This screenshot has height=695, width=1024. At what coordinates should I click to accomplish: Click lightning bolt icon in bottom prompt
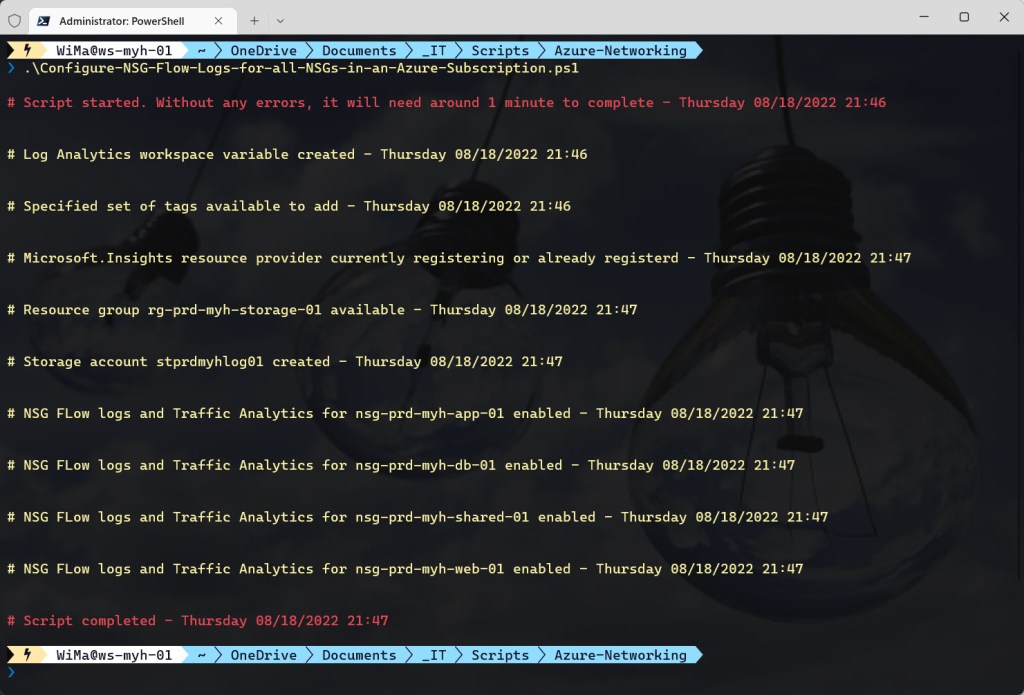pyautogui.click(x=27, y=655)
